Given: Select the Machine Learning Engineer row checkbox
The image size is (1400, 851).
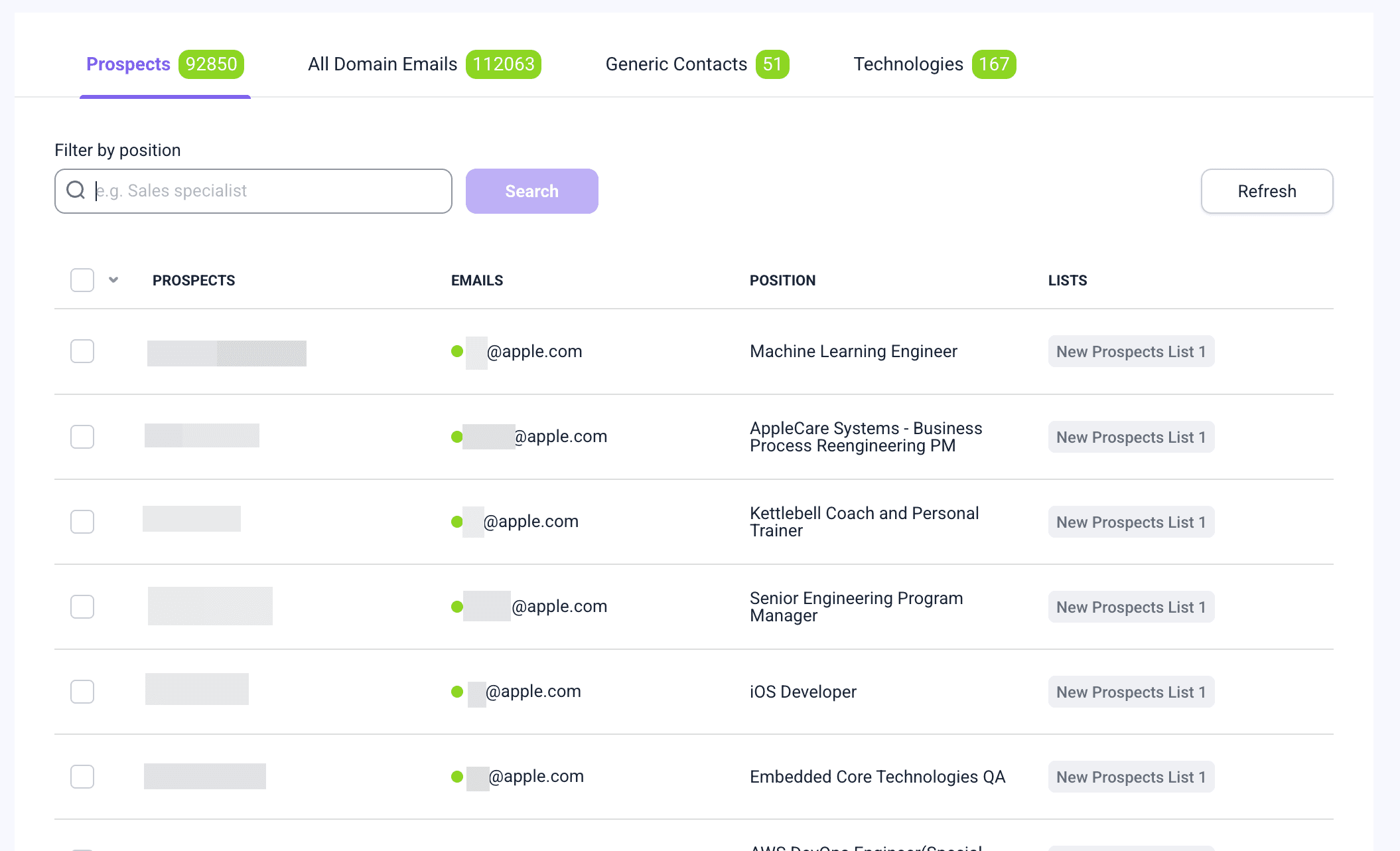Looking at the screenshot, I should 82,351.
